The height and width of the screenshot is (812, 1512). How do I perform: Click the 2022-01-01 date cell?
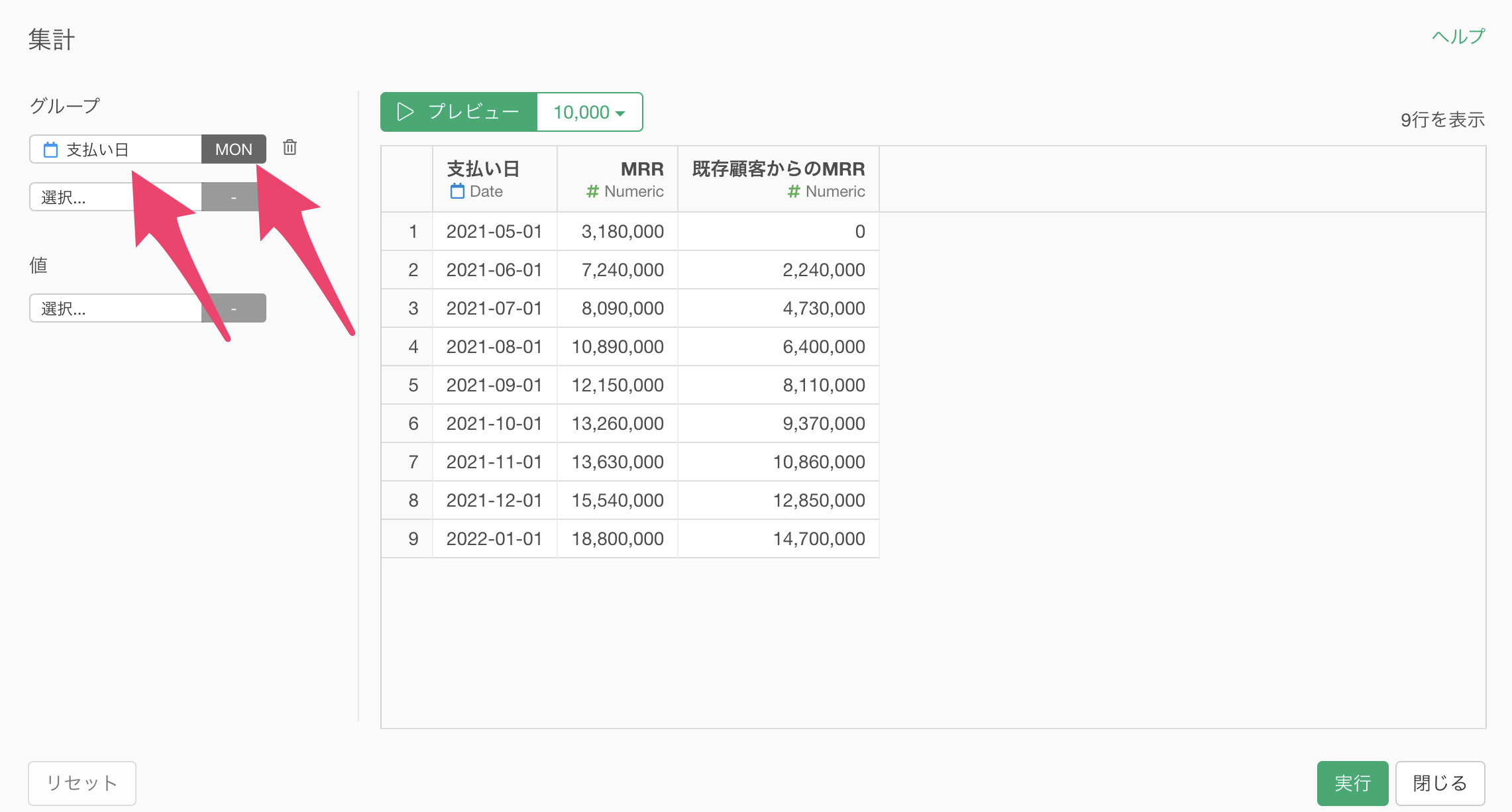[x=494, y=538]
